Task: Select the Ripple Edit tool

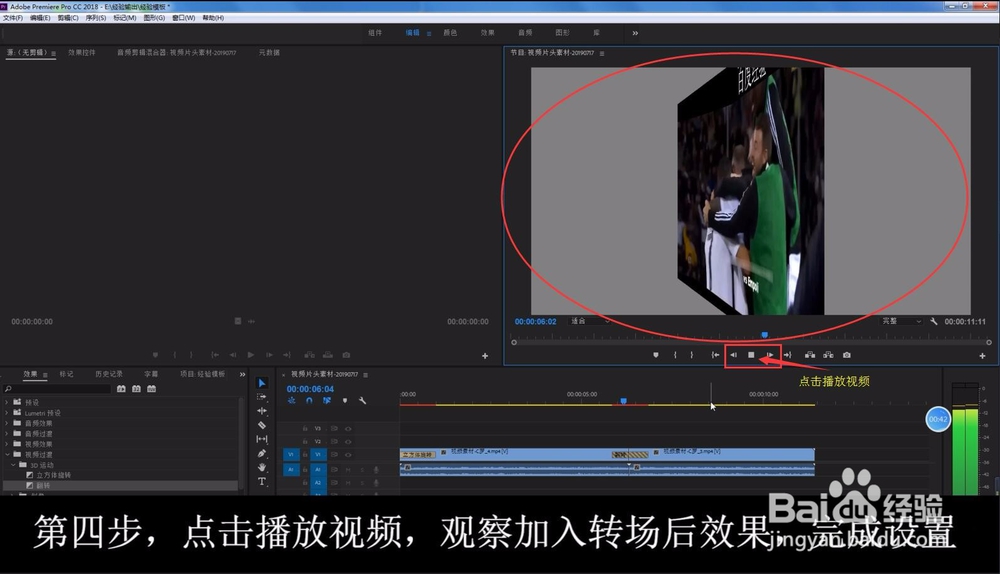Action: tap(261, 411)
